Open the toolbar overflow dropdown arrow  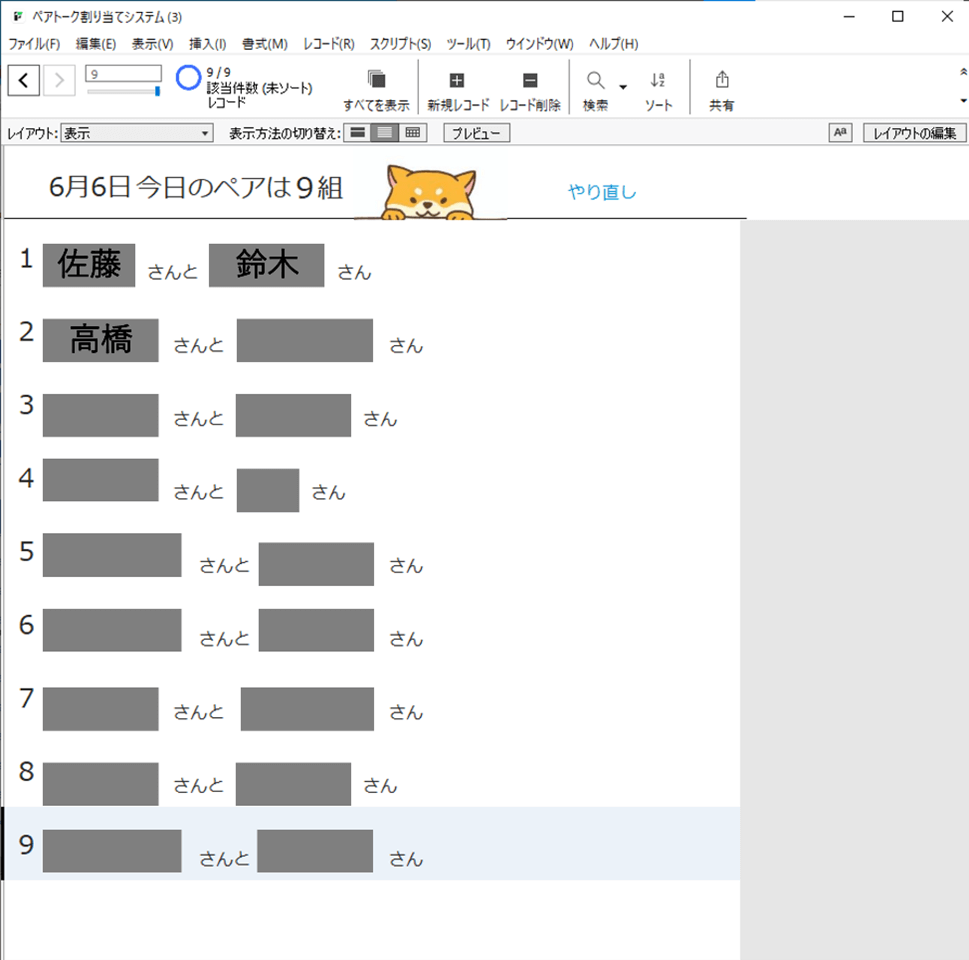(x=963, y=101)
